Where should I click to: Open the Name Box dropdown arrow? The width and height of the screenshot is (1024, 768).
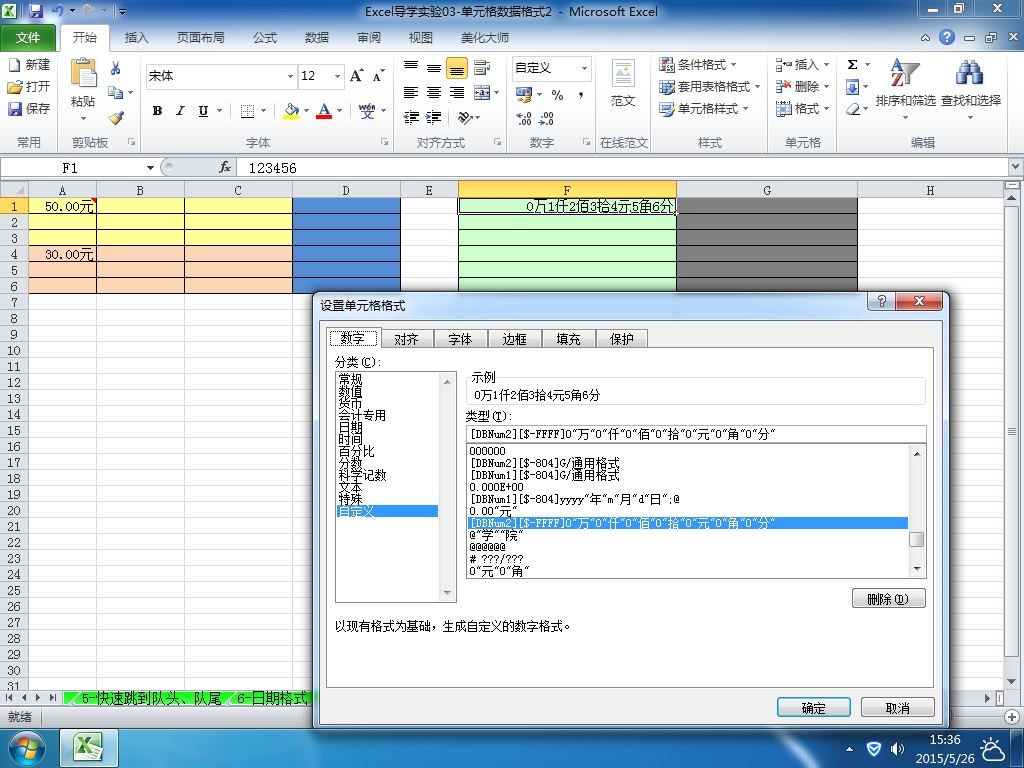(x=150, y=168)
